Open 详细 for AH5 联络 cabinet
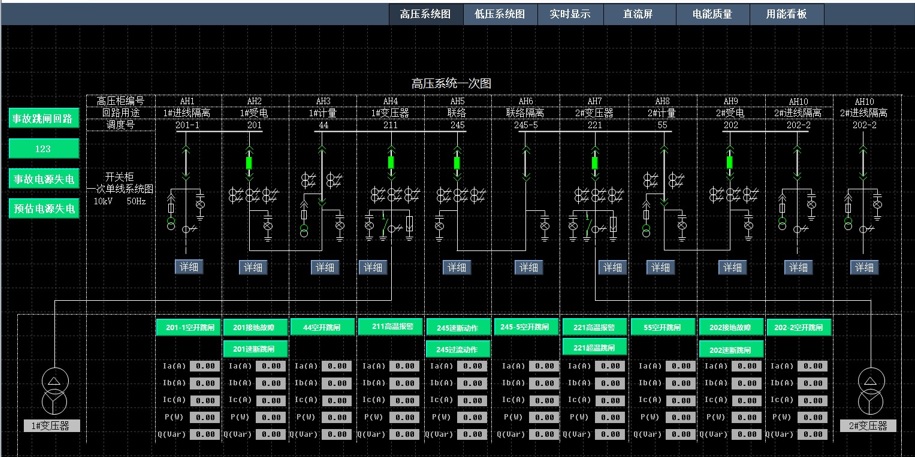This screenshot has height=457, width=915. [457, 267]
